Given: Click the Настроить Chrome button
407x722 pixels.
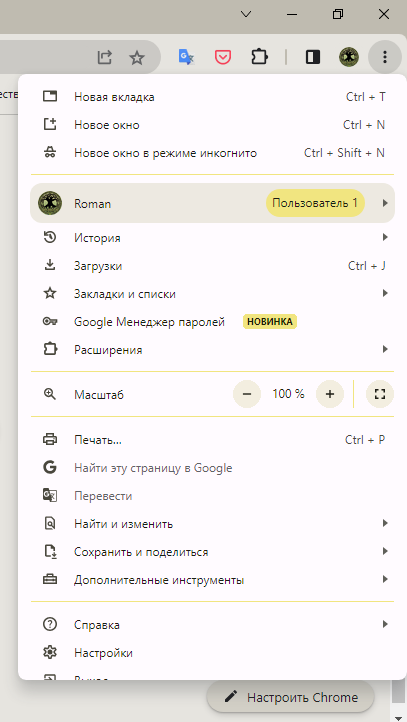Looking at the screenshot, I should 291,698.
